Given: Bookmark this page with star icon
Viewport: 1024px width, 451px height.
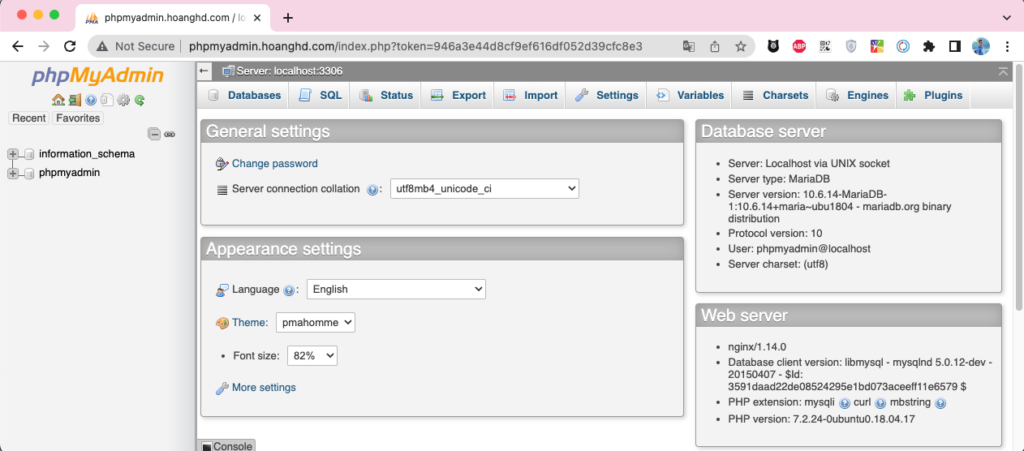Looking at the screenshot, I should tap(741, 46).
